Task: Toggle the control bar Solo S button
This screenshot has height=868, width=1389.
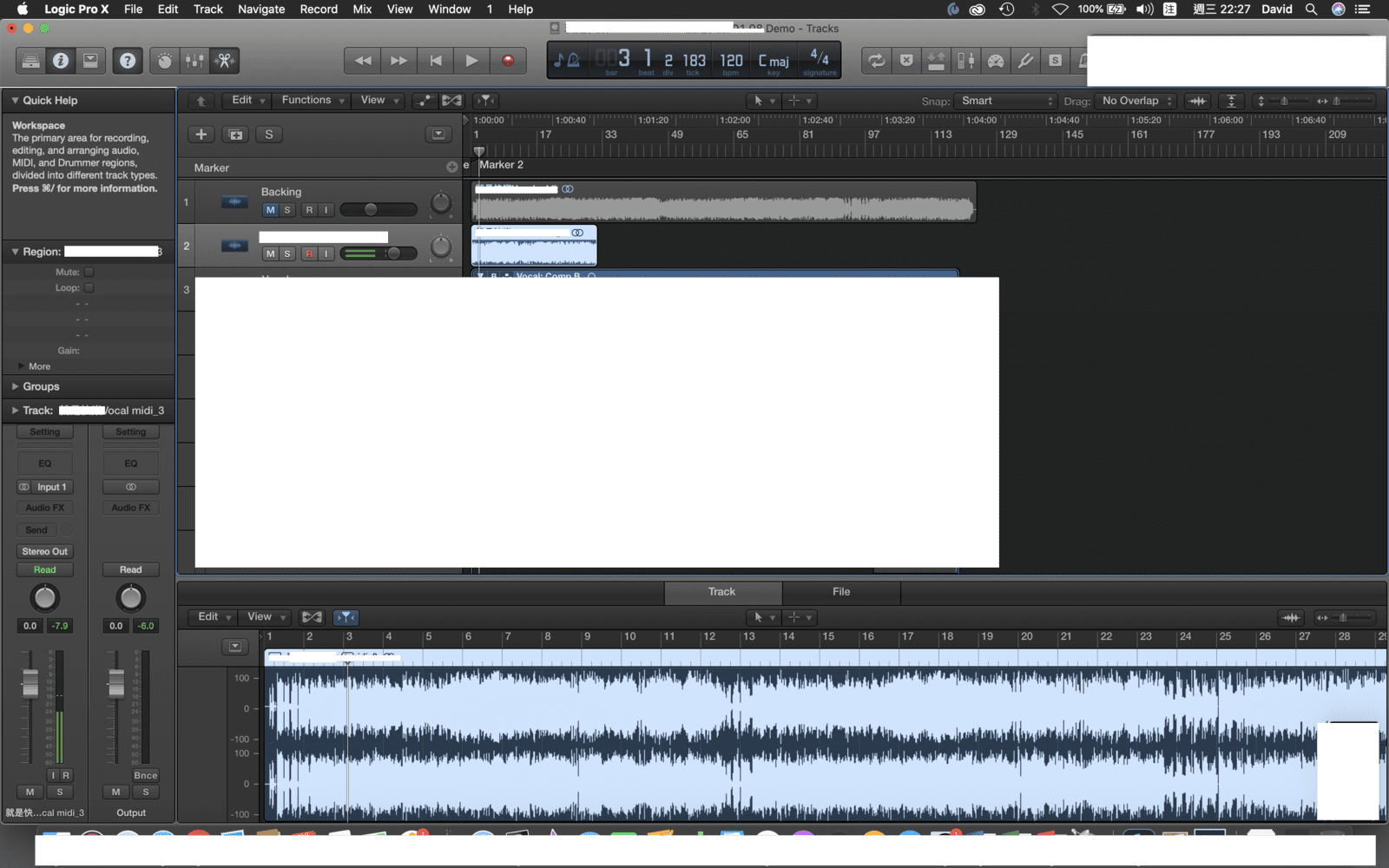Action: tap(1055, 61)
